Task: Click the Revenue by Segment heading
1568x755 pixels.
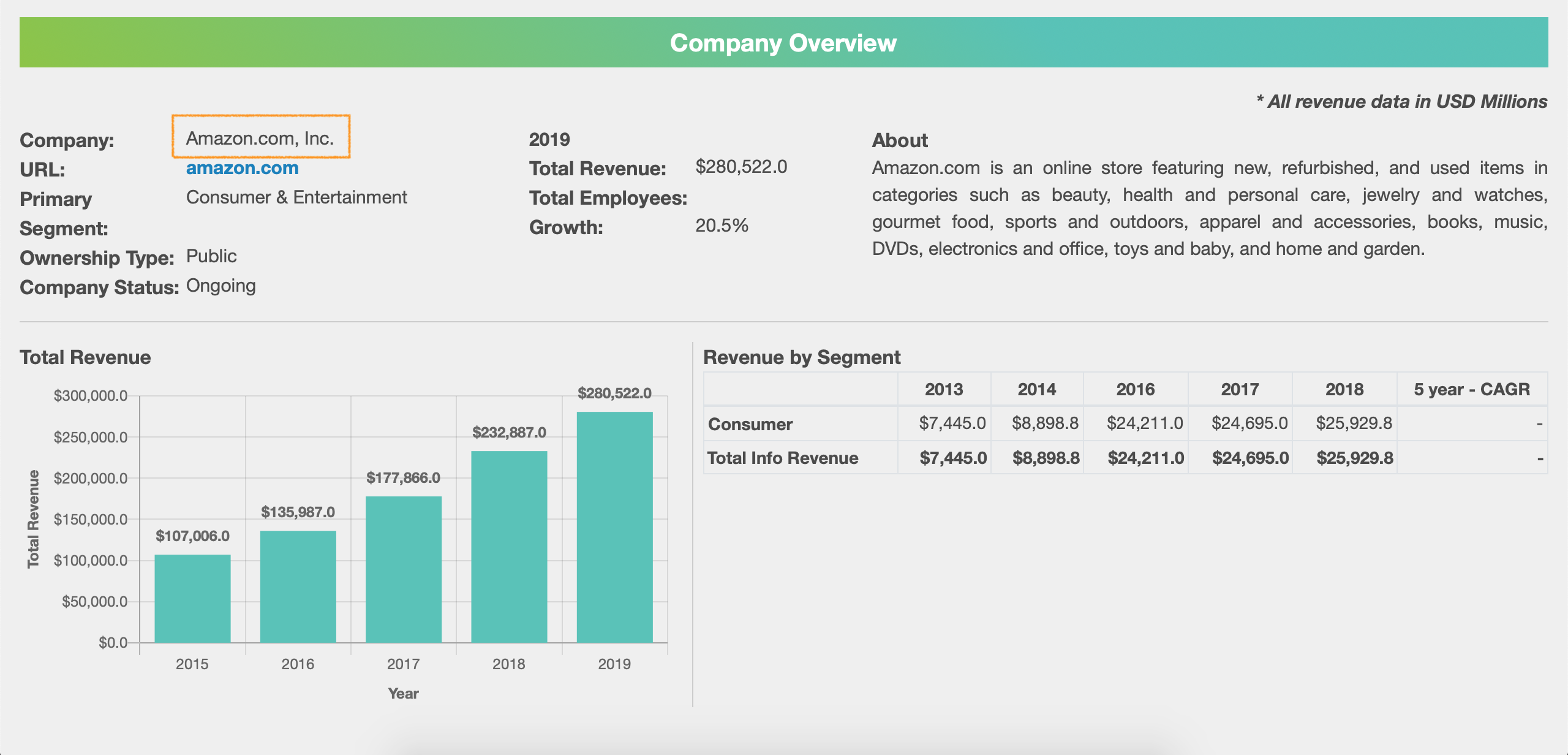Action: click(x=801, y=357)
